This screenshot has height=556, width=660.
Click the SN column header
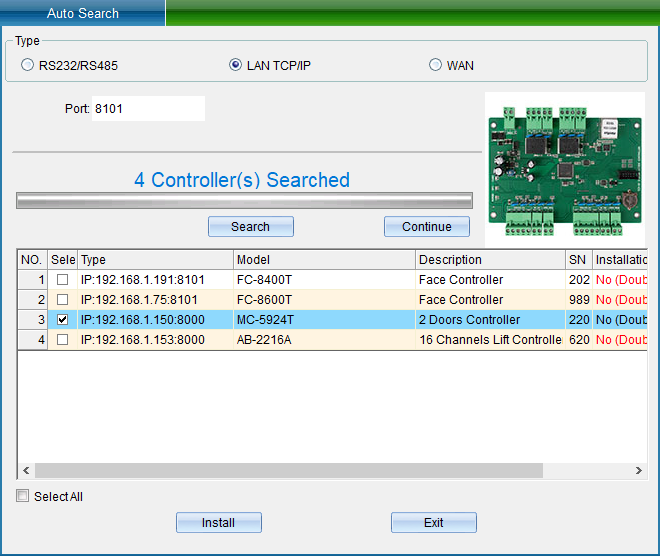coord(579,260)
